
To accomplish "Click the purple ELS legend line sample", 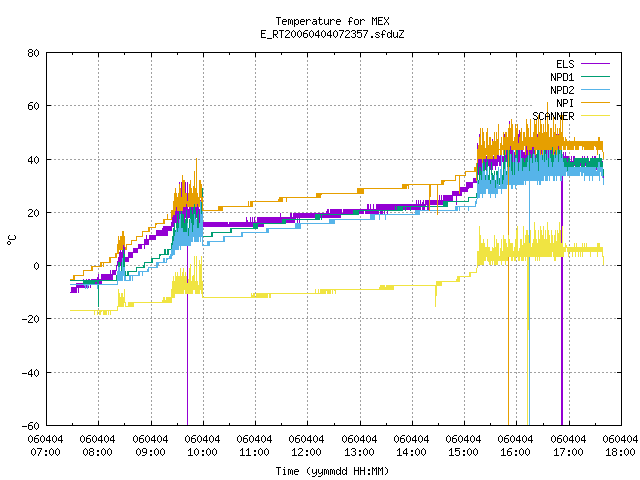I will pos(596,64).
